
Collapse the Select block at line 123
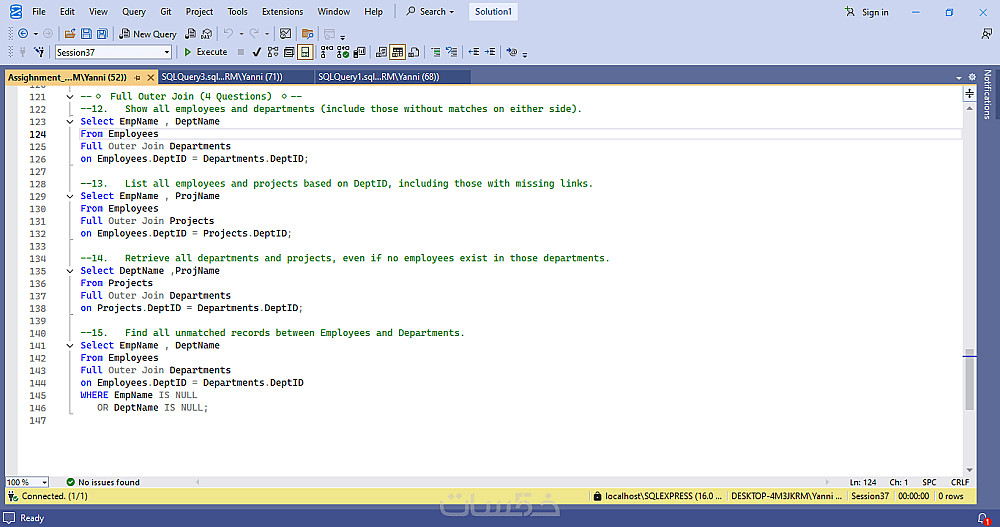point(70,121)
